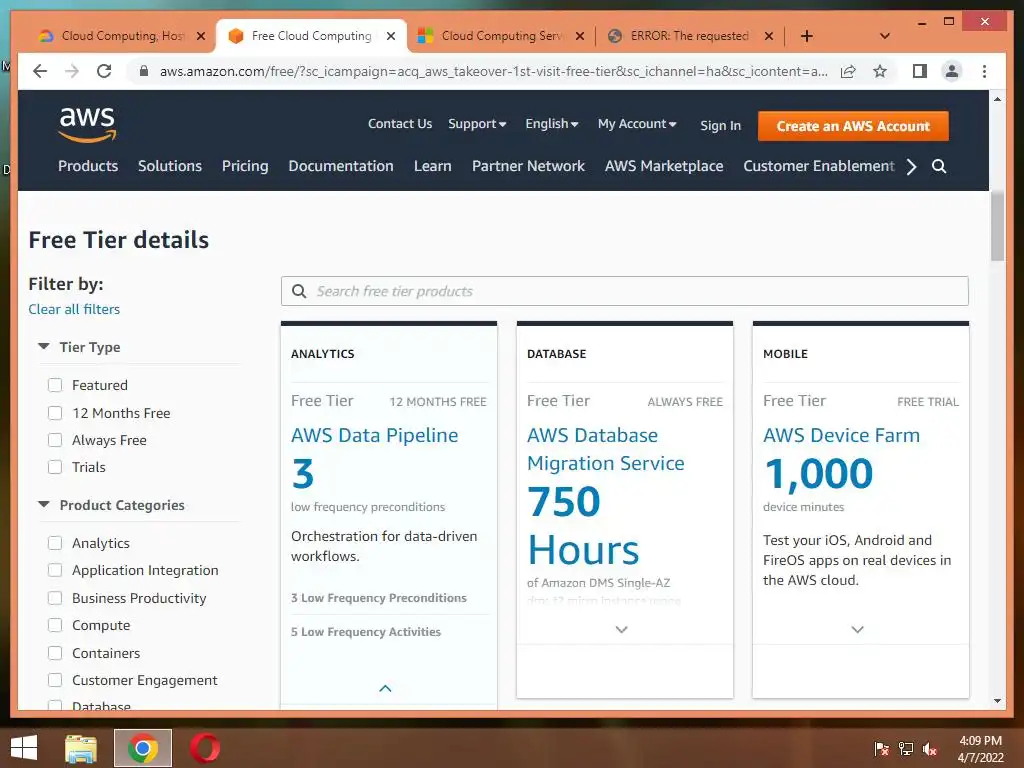This screenshot has height=768, width=1024.
Task: Check the 12 Months Free filter
Action: 55,413
